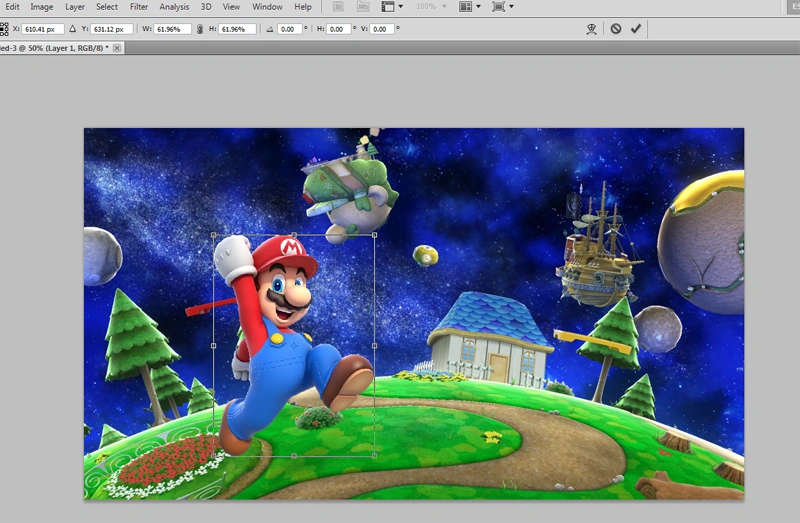The height and width of the screenshot is (523, 800).
Task: Open the Layer menu
Action: pyautogui.click(x=75, y=7)
